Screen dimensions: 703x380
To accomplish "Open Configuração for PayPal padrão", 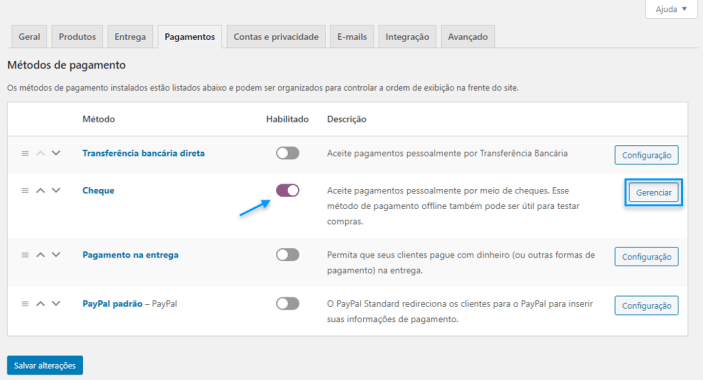I will (x=646, y=306).
